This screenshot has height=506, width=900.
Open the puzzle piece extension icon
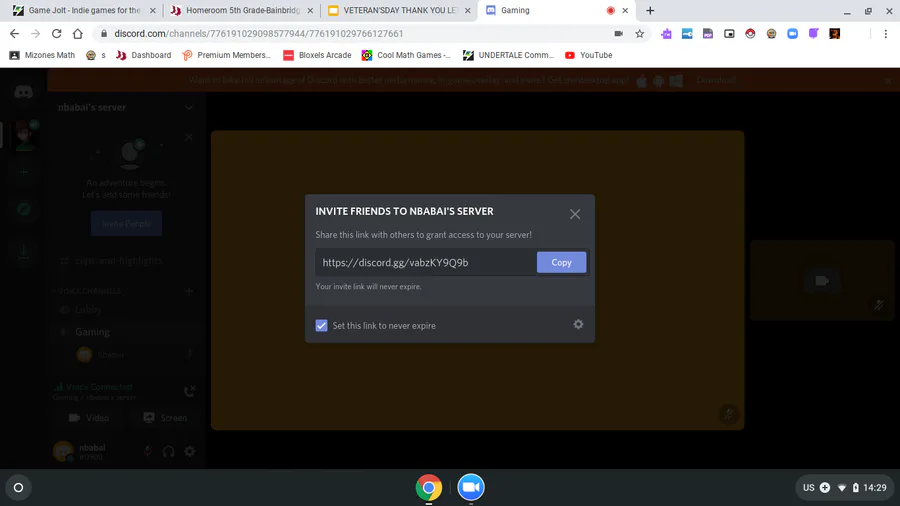pos(666,34)
